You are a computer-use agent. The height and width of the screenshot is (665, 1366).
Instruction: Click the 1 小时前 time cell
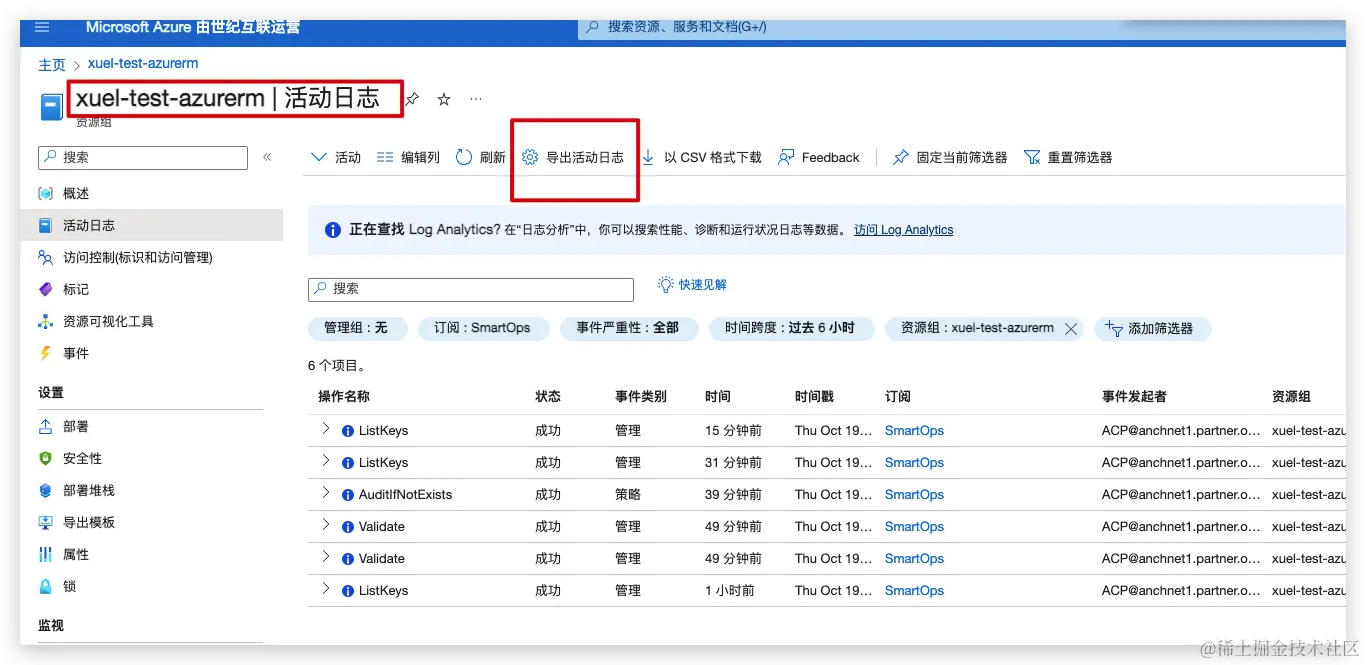[730, 590]
